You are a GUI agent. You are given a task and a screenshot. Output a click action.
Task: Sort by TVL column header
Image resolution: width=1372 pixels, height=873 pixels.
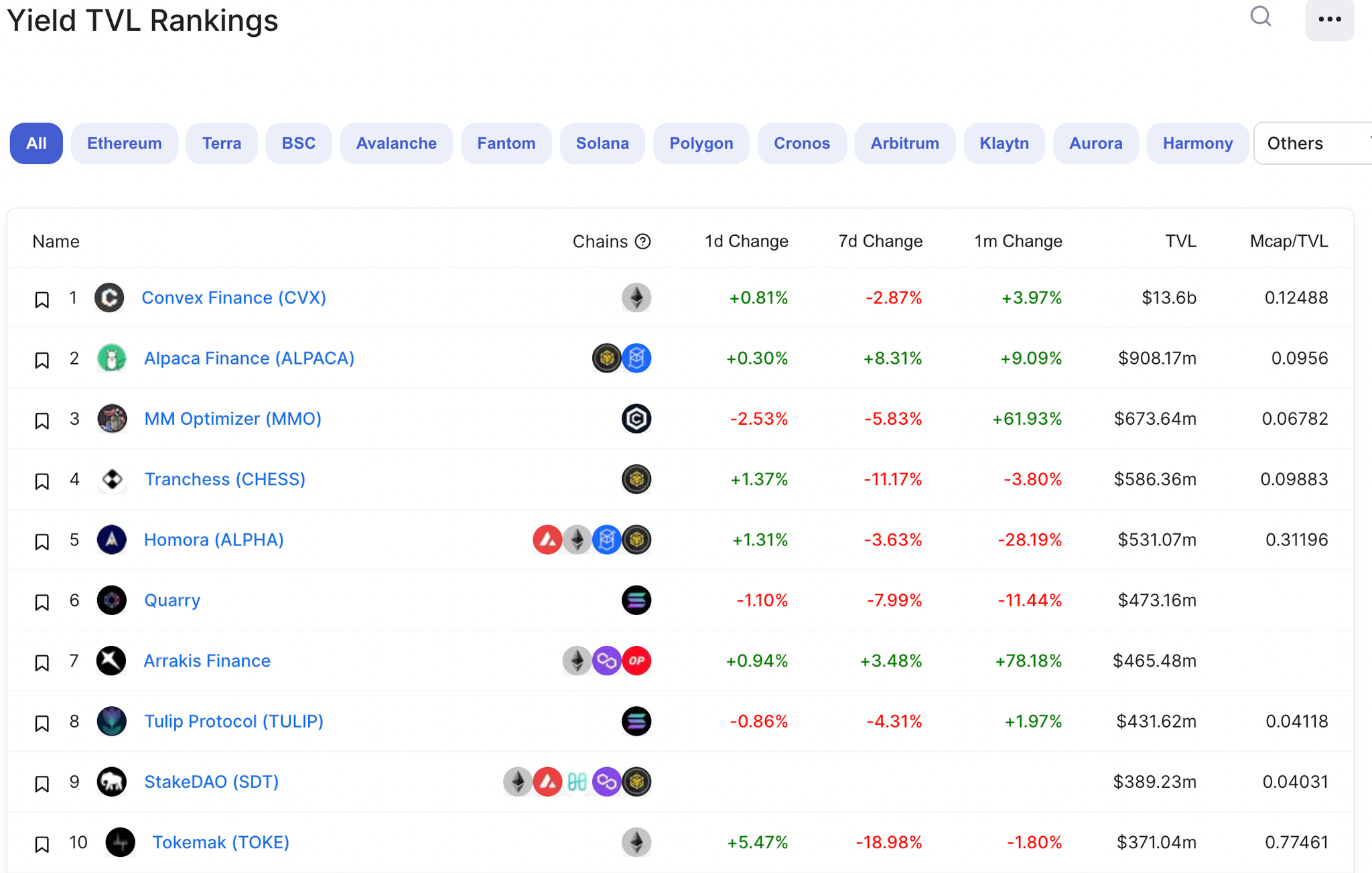pyautogui.click(x=1180, y=241)
